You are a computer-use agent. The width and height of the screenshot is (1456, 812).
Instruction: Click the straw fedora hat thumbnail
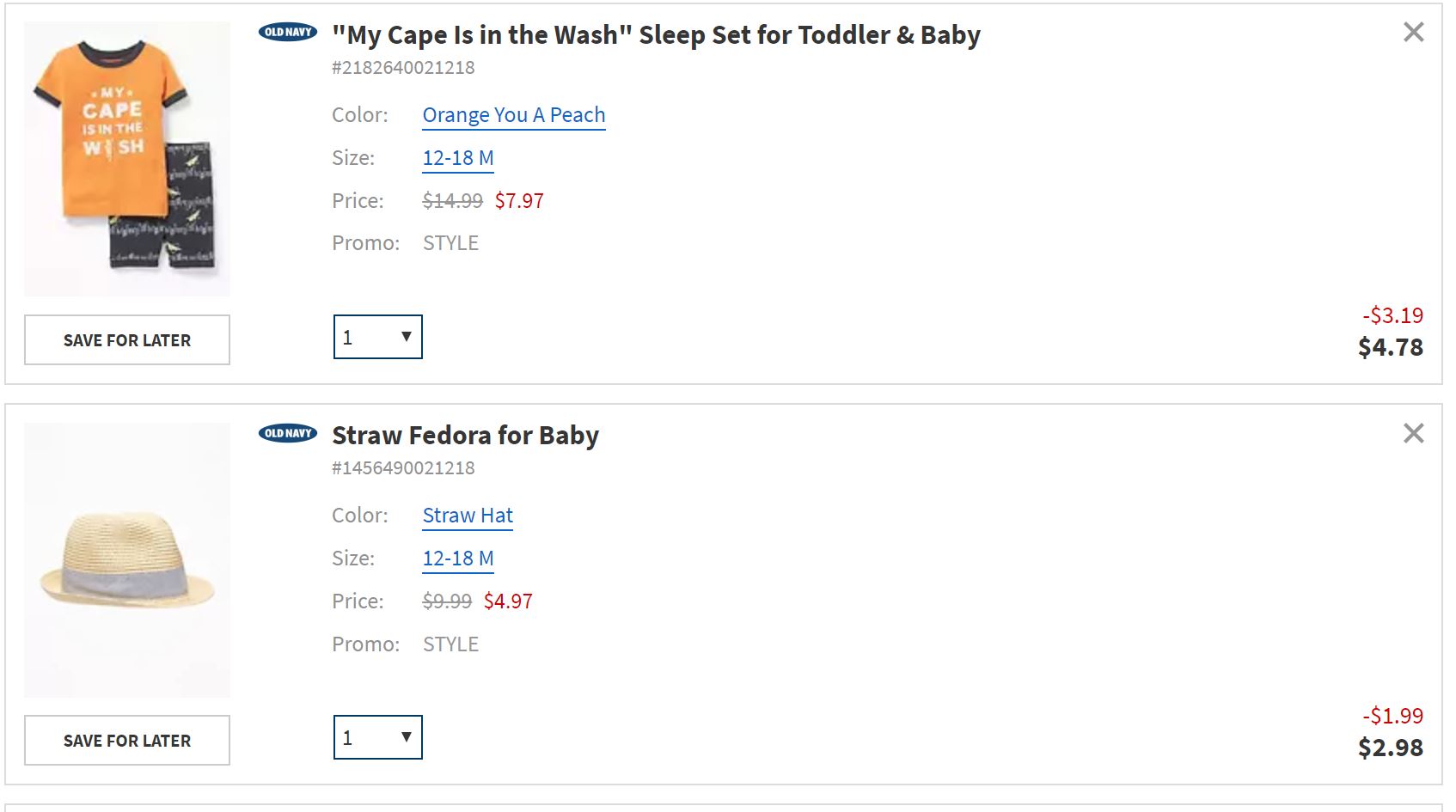[127, 560]
